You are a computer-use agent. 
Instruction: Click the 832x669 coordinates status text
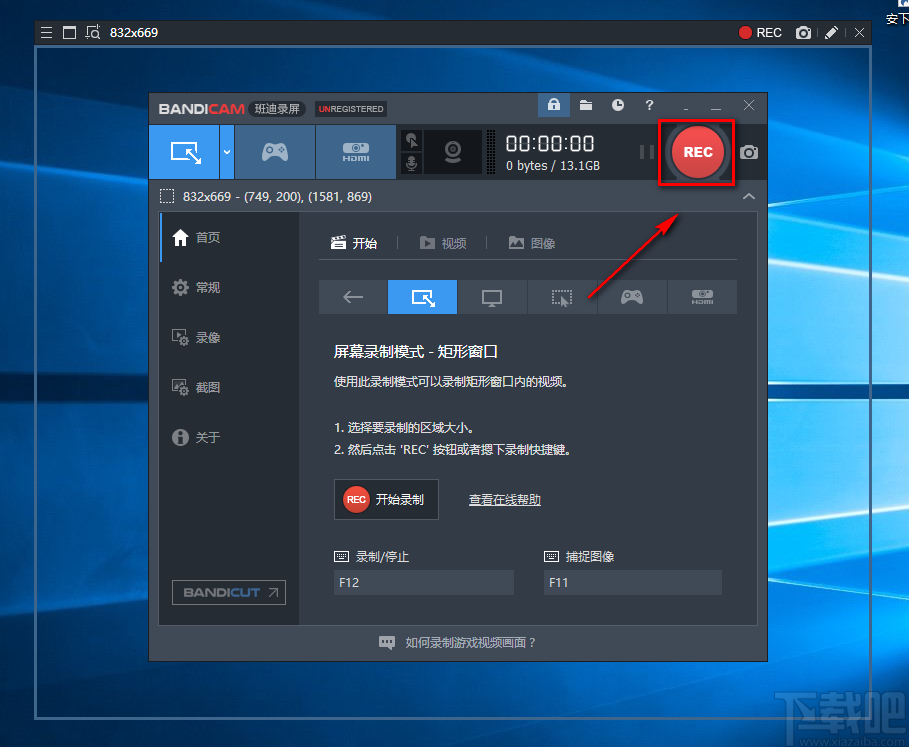[x=277, y=196]
